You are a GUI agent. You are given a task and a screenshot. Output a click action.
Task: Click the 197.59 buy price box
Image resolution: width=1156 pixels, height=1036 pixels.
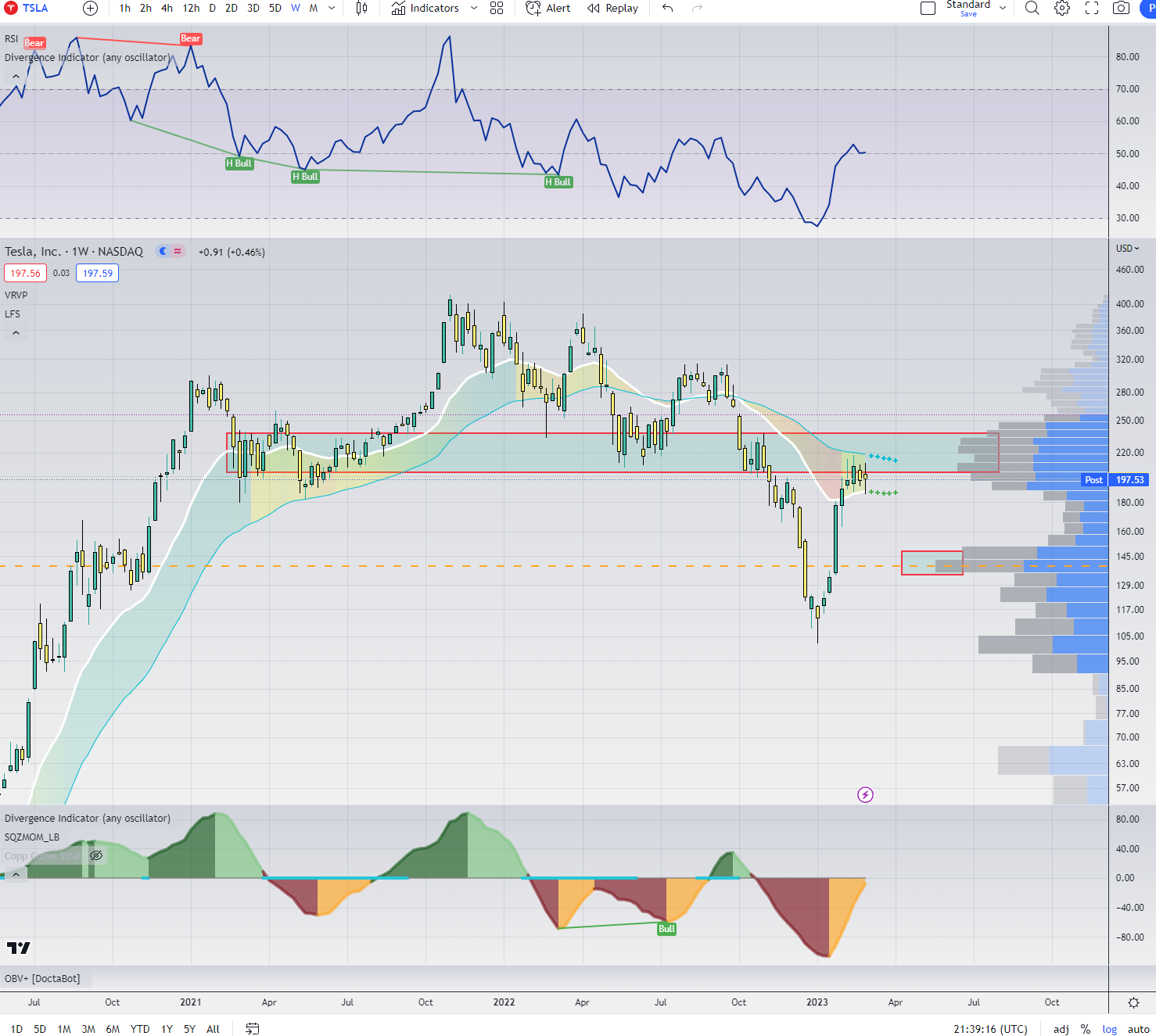[x=98, y=273]
